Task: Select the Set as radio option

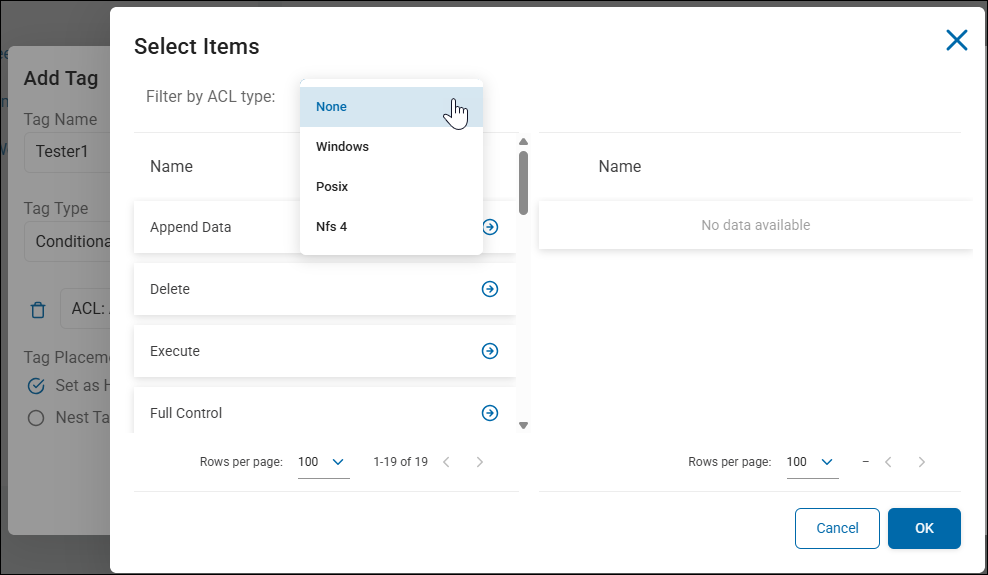Action: pos(36,386)
